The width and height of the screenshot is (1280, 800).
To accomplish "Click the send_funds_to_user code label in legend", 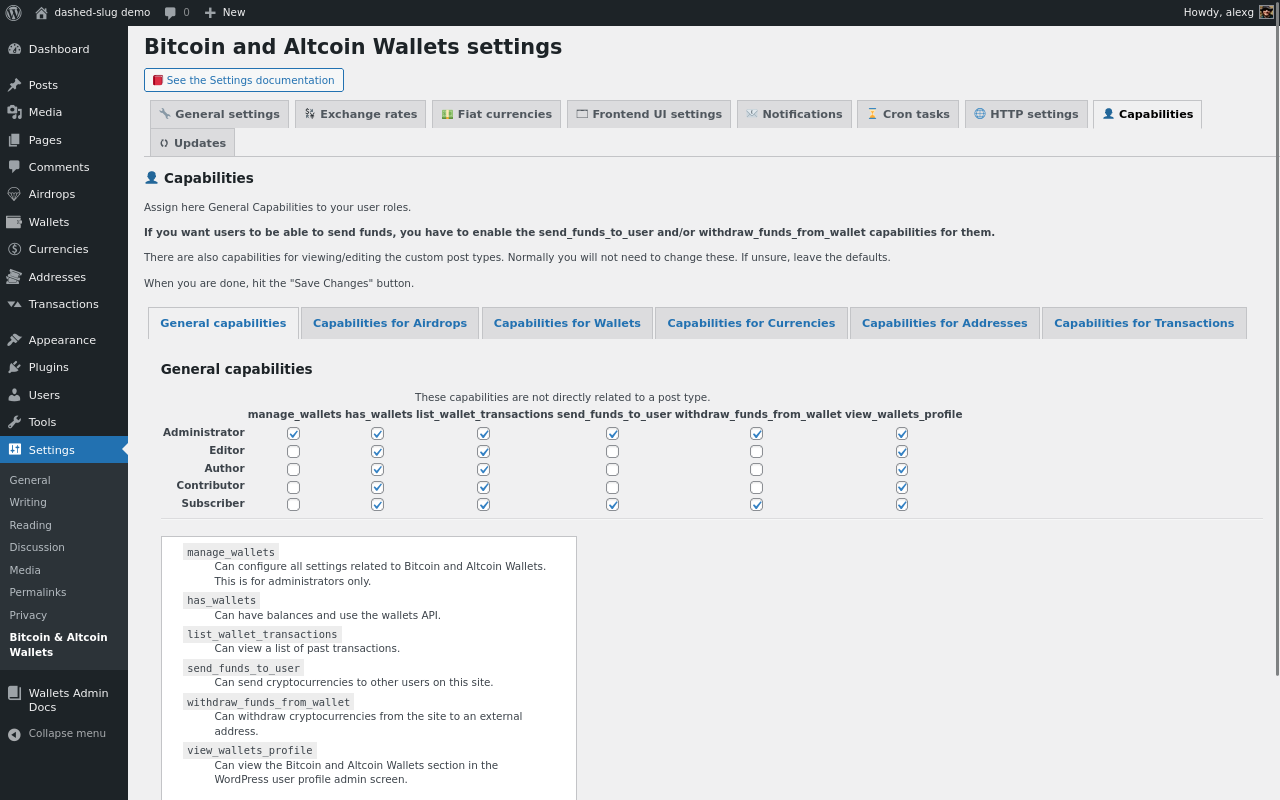I will [243, 668].
